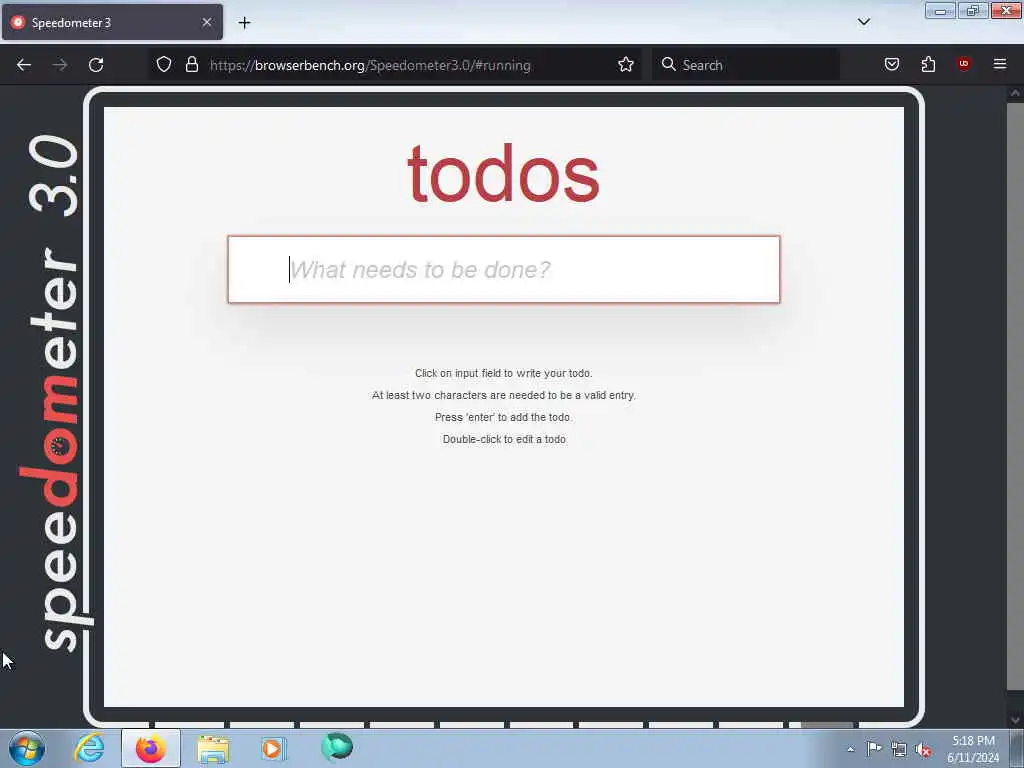
Task: Select the Firefox taskbar button
Action: [151, 748]
